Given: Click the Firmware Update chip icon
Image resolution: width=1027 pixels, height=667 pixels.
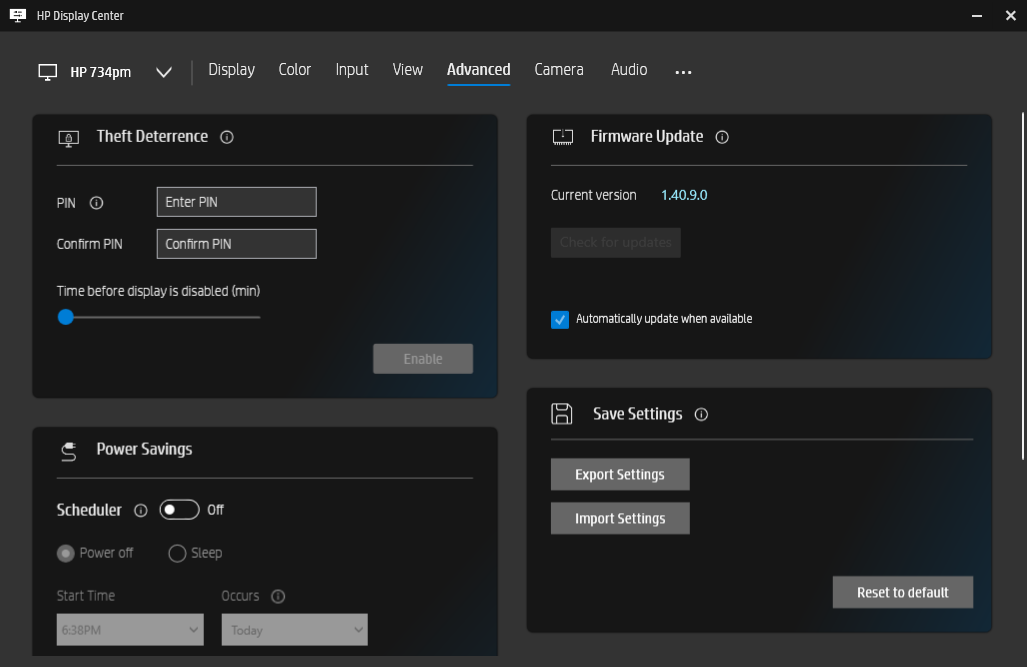Looking at the screenshot, I should (x=563, y=137).
